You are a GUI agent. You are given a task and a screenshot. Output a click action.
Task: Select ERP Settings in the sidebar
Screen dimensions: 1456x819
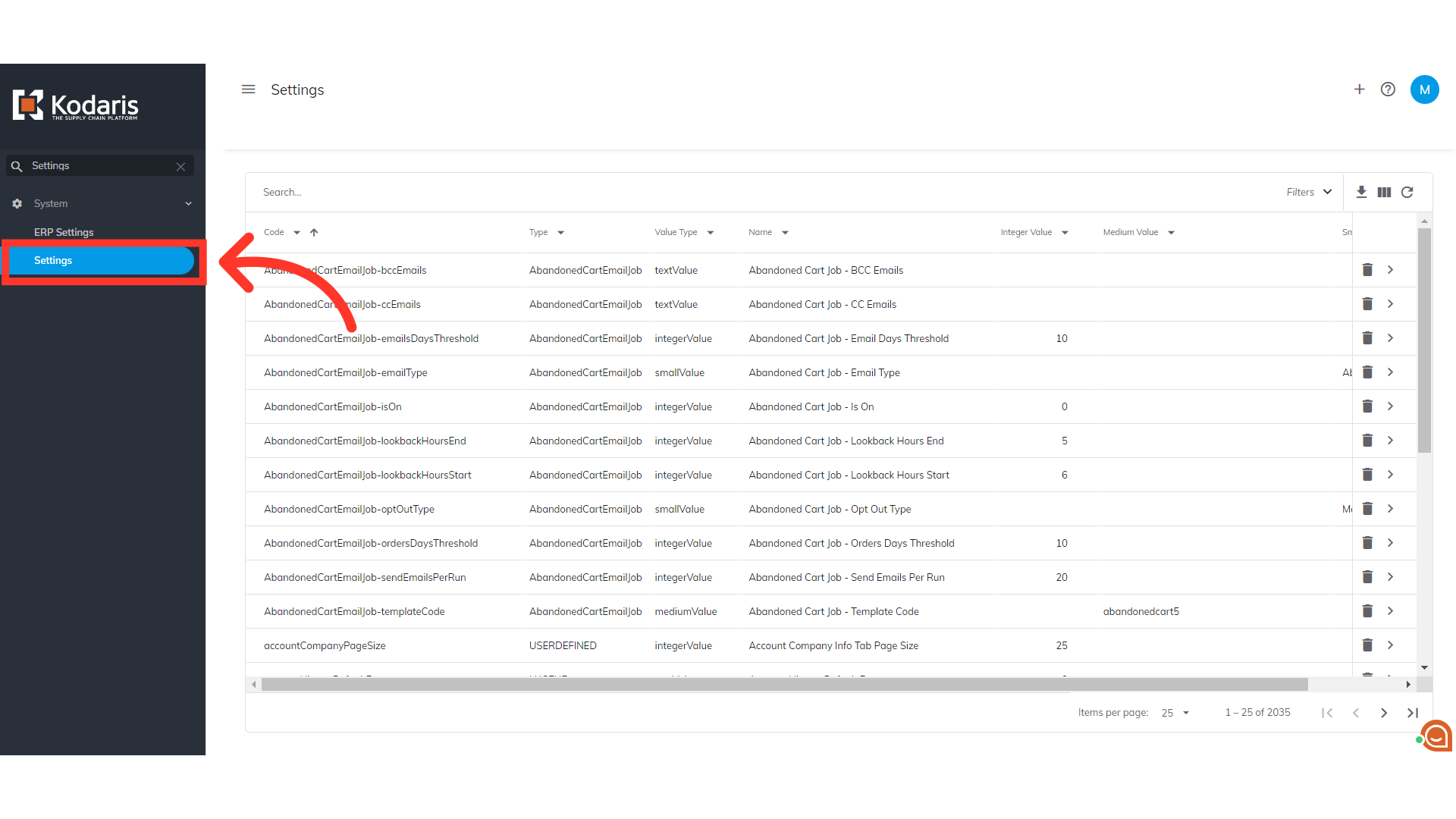pyautogui.click(x=64, y=232)
